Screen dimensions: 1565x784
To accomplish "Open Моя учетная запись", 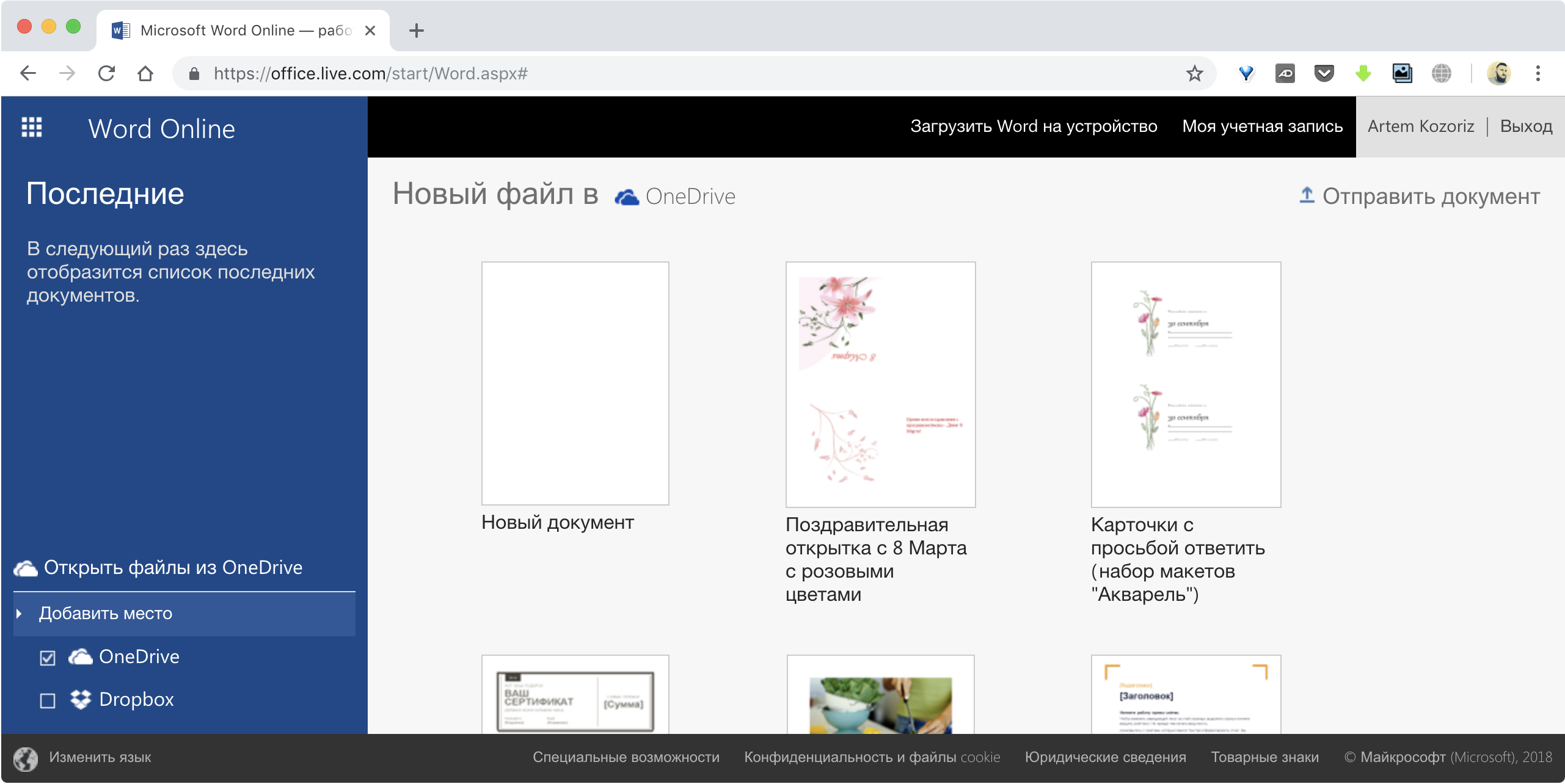I will pyautogui.click(x=1262, y=126).
